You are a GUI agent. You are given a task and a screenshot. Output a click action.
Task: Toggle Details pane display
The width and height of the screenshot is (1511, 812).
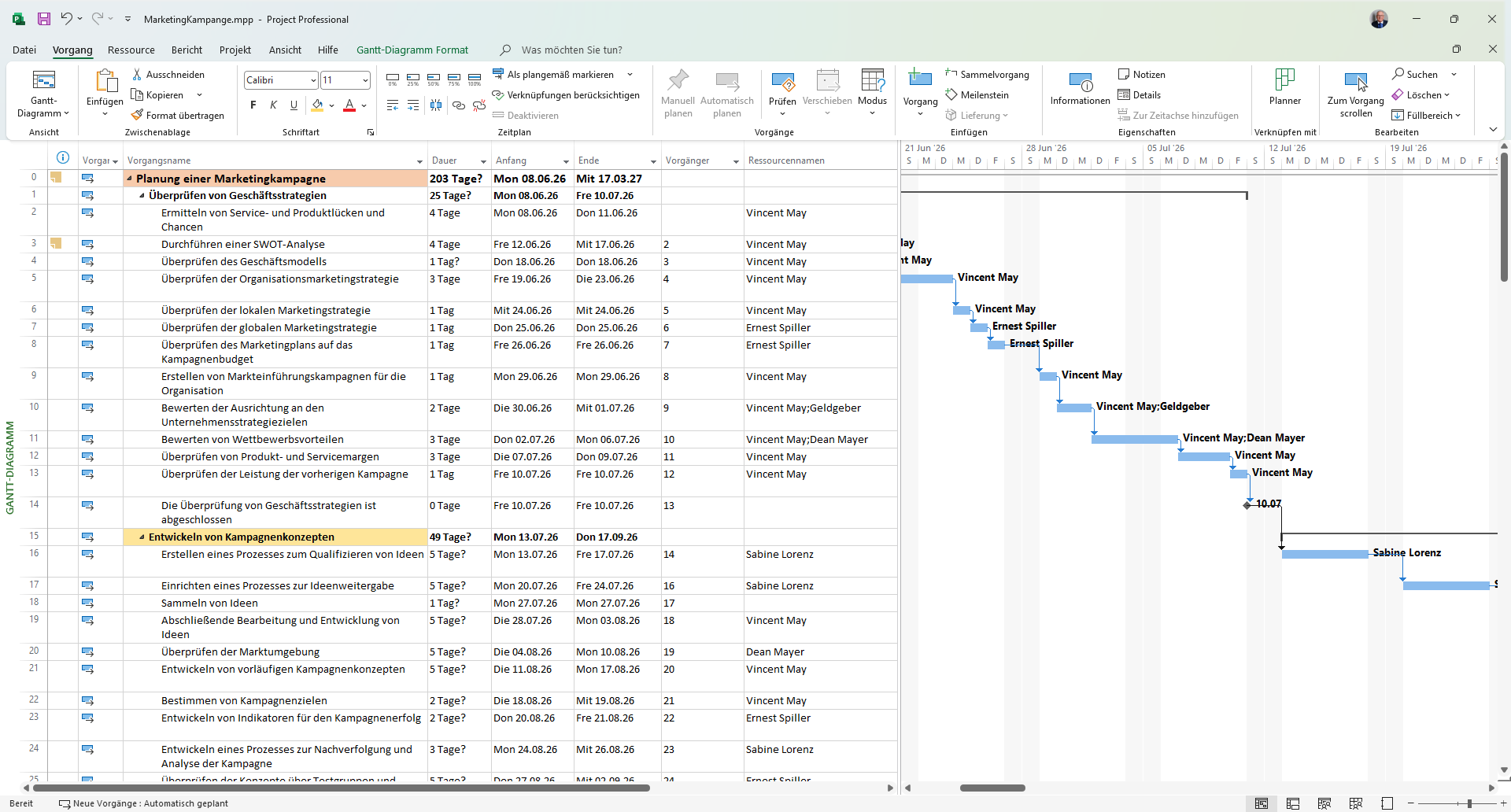[1139, 94]
